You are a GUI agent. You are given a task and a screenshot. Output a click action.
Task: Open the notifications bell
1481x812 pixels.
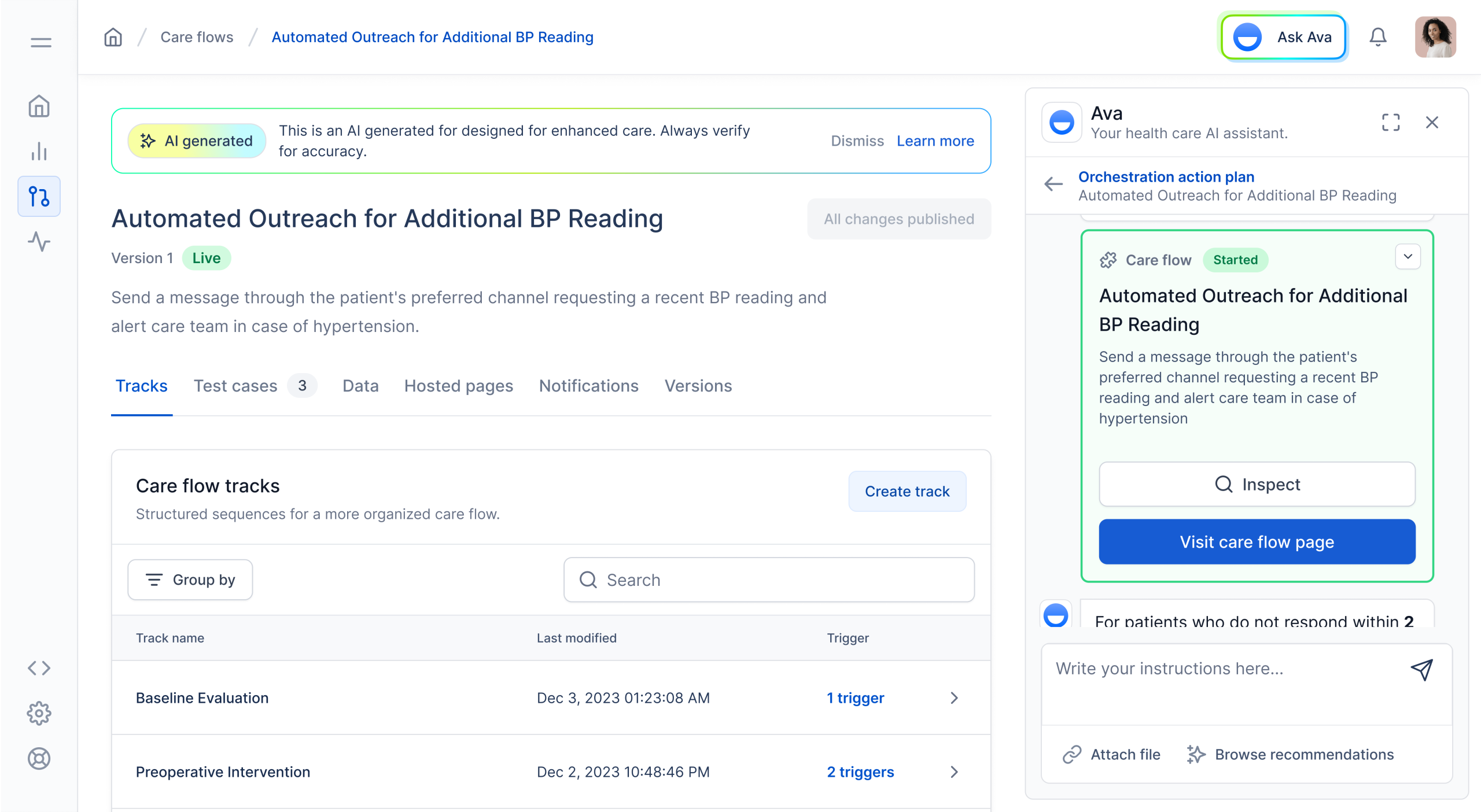[x=1378, y=37]
